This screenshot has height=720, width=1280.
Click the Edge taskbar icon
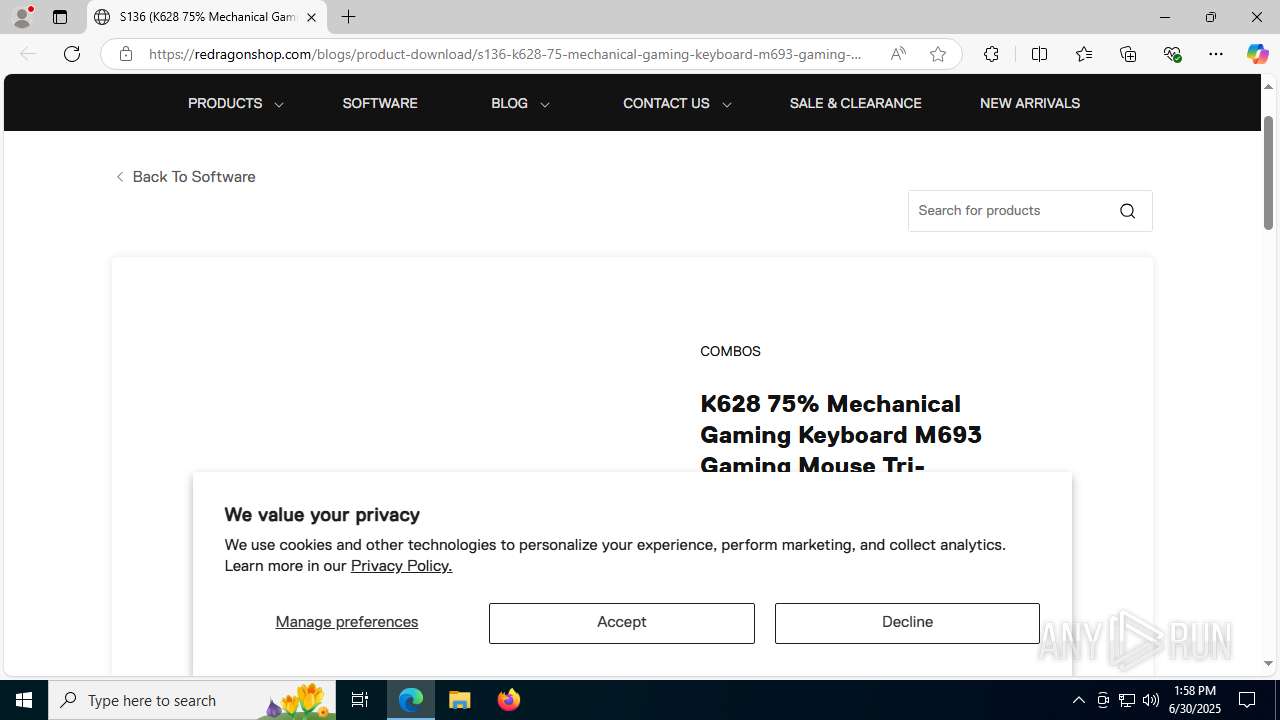point(411,700)
